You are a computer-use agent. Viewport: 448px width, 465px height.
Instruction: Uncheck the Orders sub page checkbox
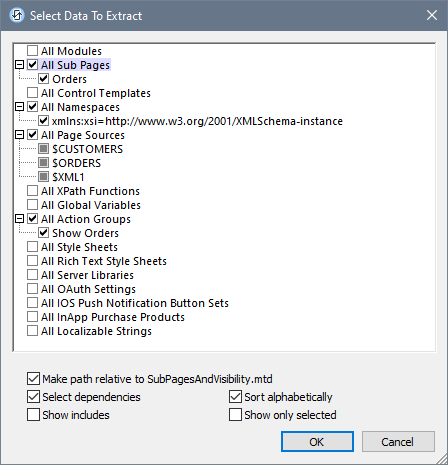coord(44,79)
